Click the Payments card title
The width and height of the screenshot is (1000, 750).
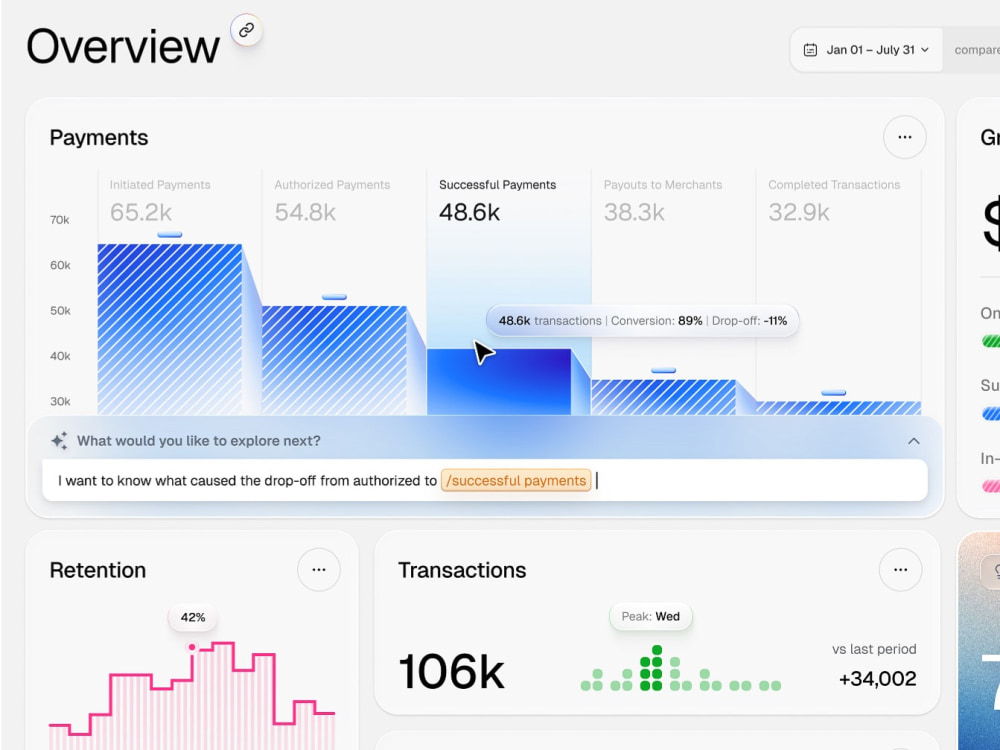99,138
